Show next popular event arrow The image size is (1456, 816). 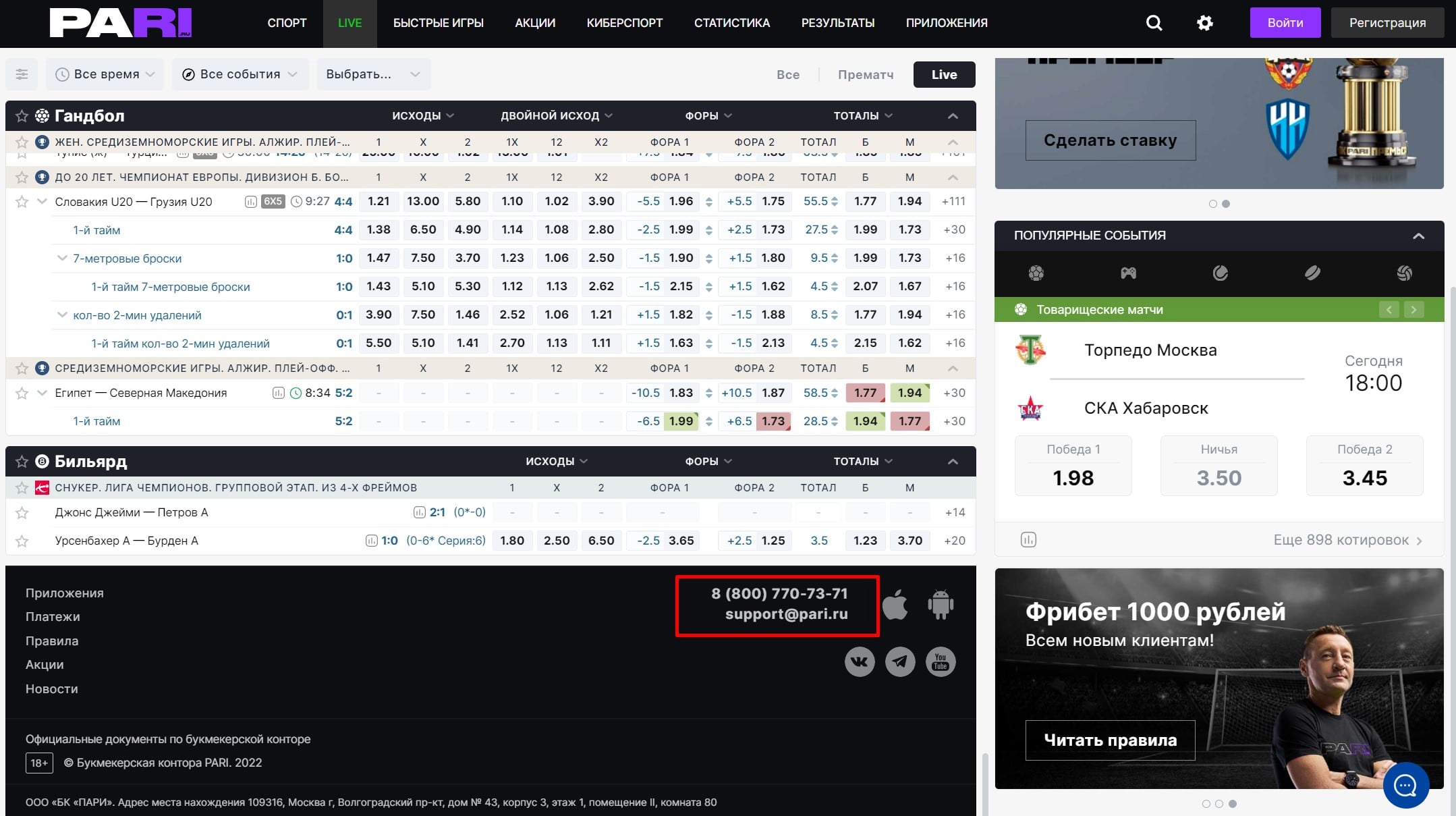tap(1413, 310)
